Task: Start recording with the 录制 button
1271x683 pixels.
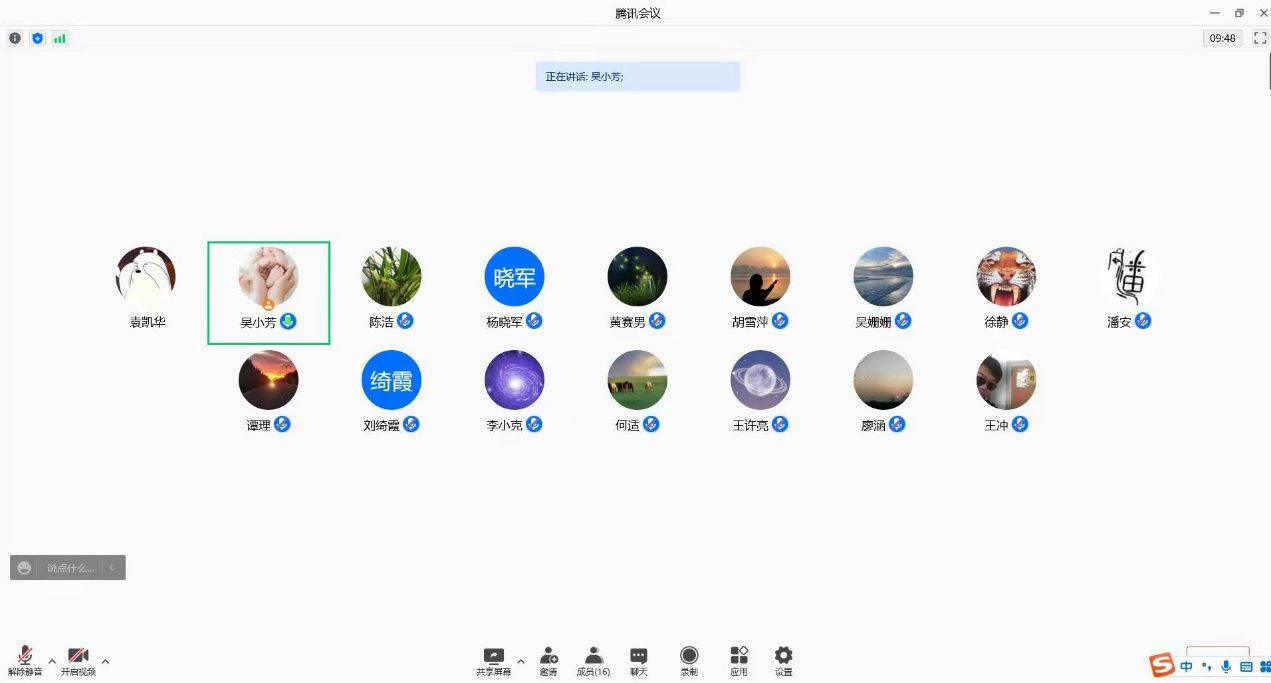Action: (689, 658)
